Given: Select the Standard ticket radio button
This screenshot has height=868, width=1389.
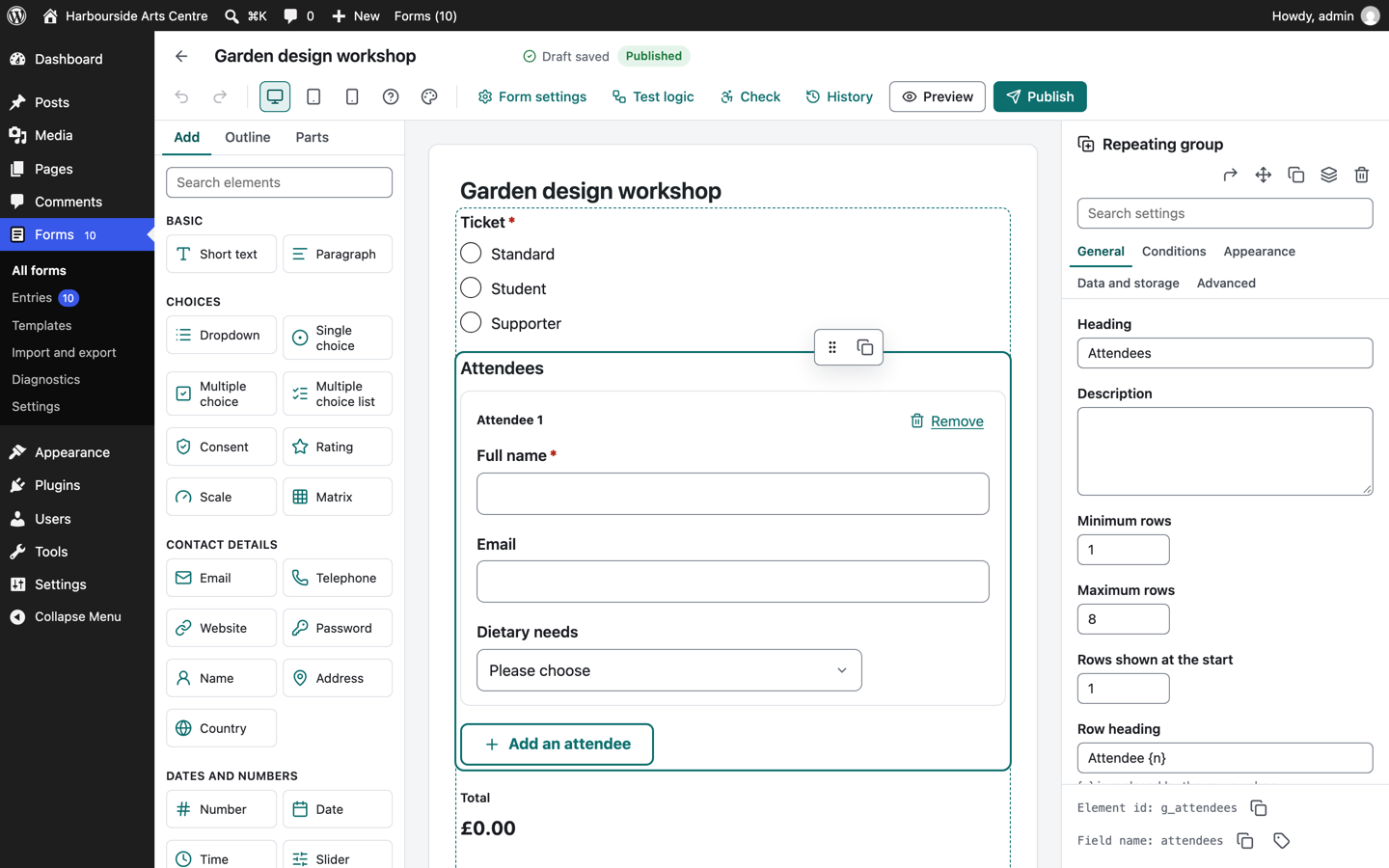Looking at the screenshot, I should click(x=471, y=254).
